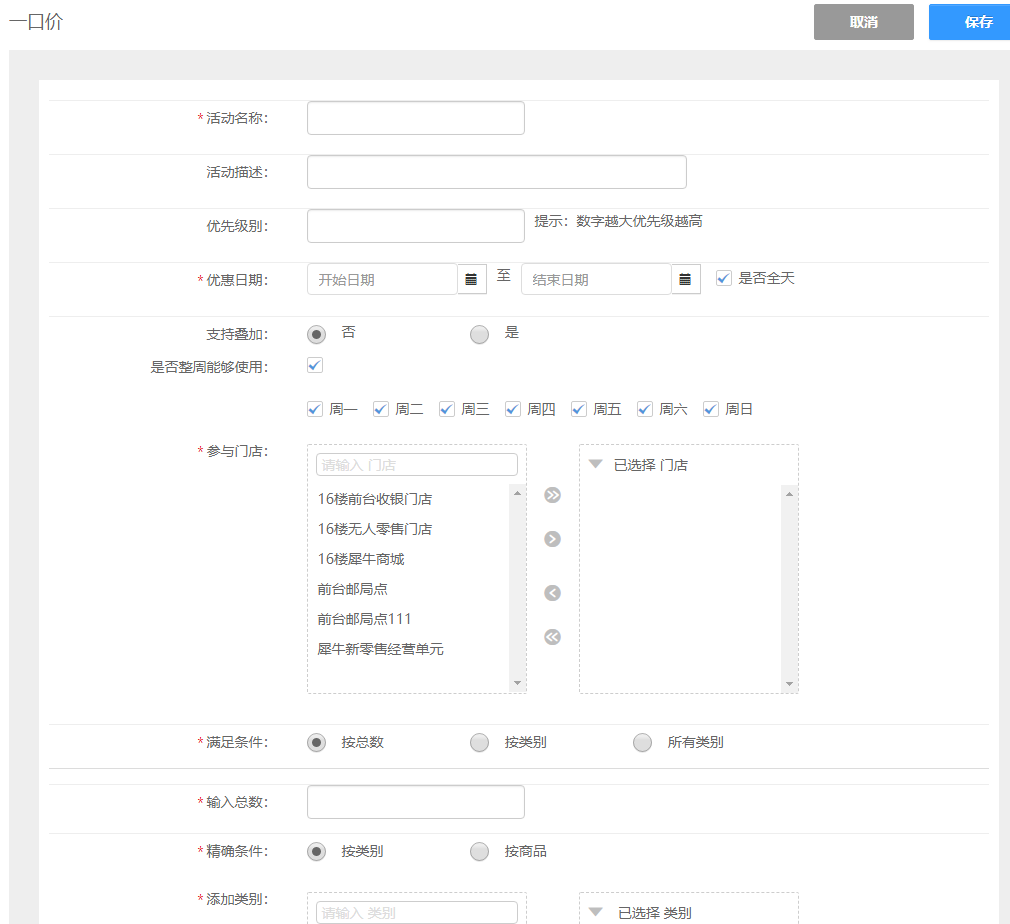This screenshot has height=924, width=1010.
Task: Focus the 输入总数 input field
Action: pos(415,802)
